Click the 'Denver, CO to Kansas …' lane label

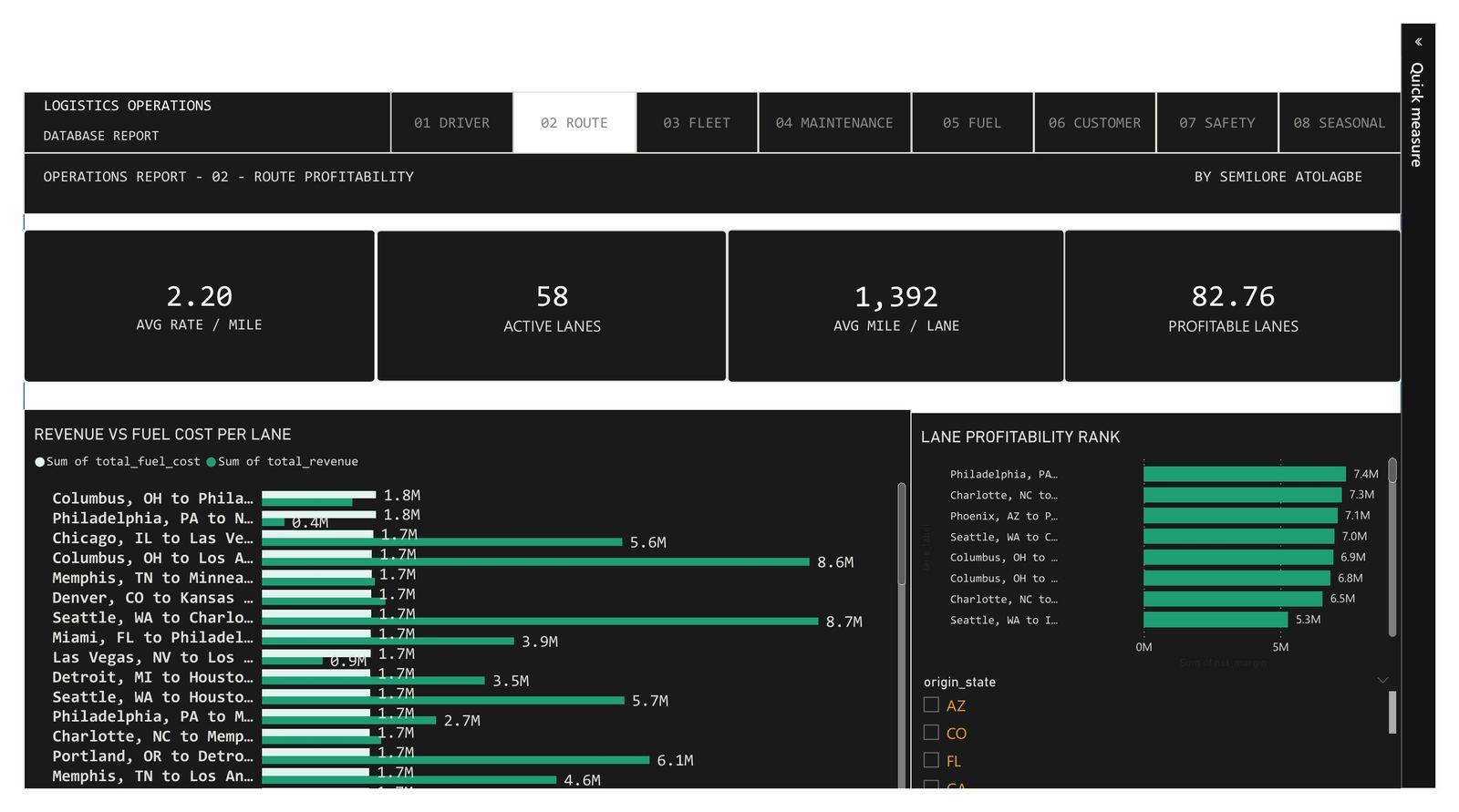coord(152,598)
